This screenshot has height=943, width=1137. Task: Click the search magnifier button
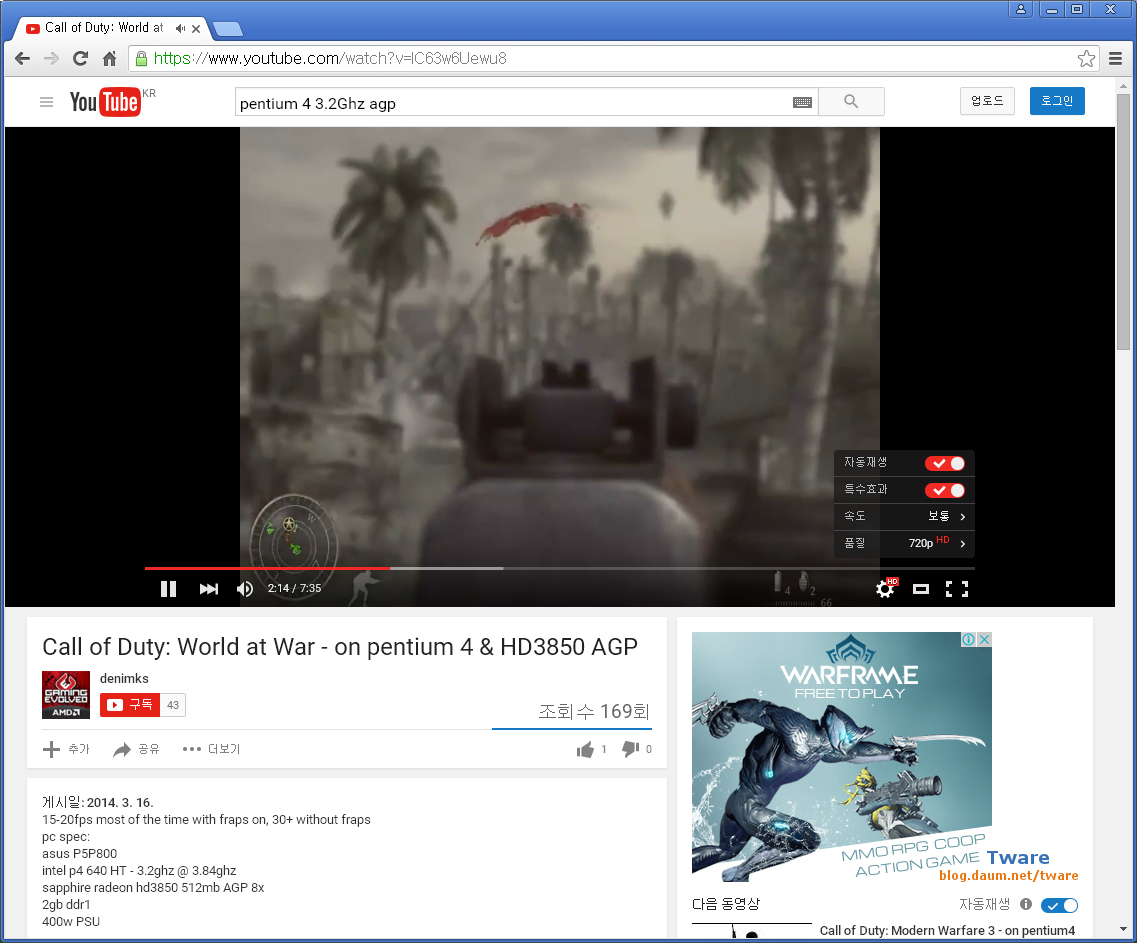tap(851, 102)
